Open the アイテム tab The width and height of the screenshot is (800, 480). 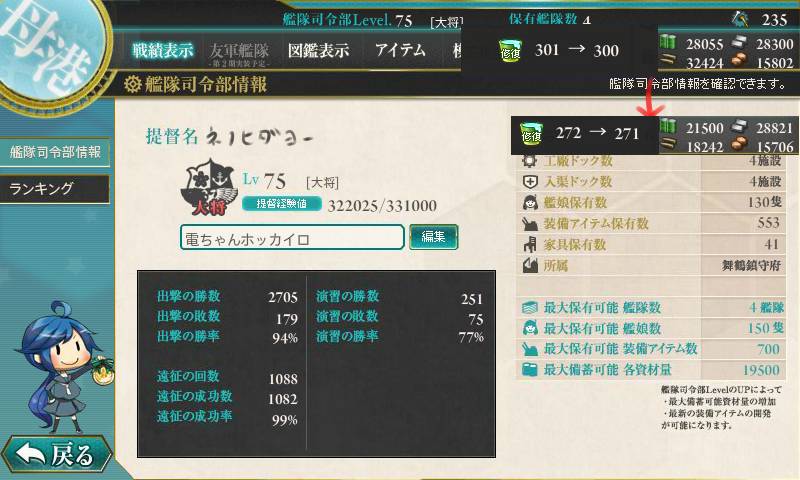tap(399, 50)
